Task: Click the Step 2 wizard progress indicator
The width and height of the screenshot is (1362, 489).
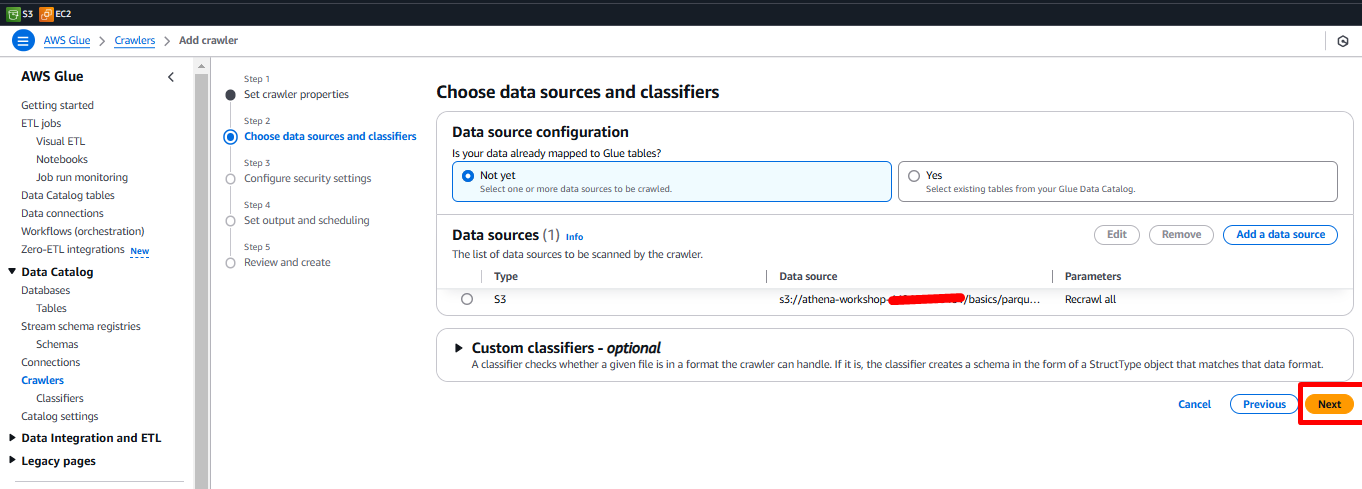Action: click(231, 137)
